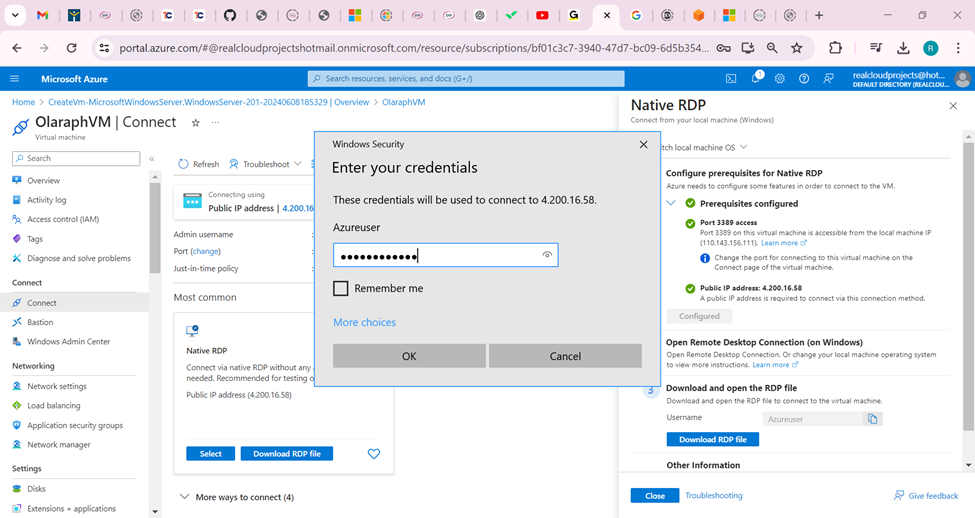Image resolution: width=975 pixels, height=518 pixels.
Task: Open Disks in Settings section
Action: [36, 489]
